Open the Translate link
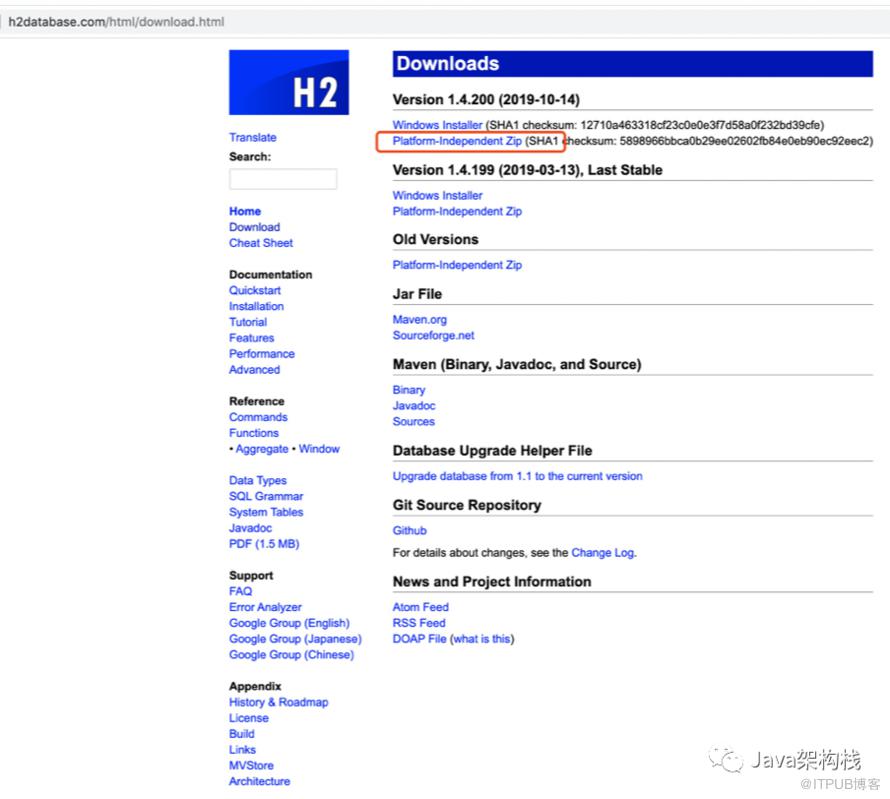The height and width of the screenshot is (799, 890). [x=253, y=137]
